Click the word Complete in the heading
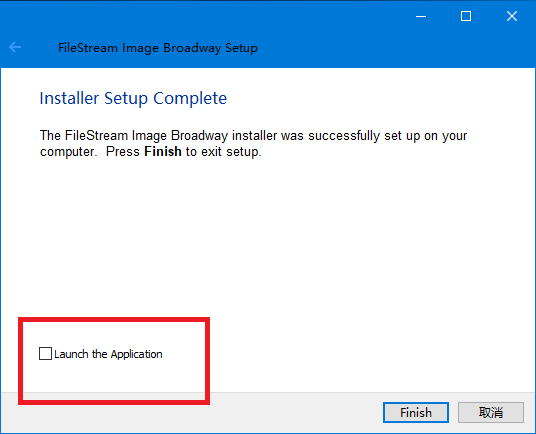Image resolution: width=536 pixels, height=434 pixels. [x=190, y=99]
